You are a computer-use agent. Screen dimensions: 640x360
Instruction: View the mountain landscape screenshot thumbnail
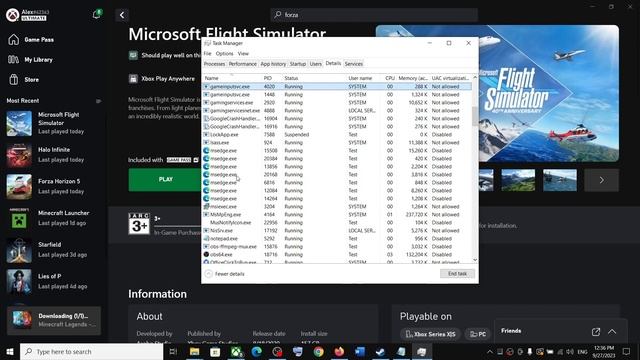(518, 180)
